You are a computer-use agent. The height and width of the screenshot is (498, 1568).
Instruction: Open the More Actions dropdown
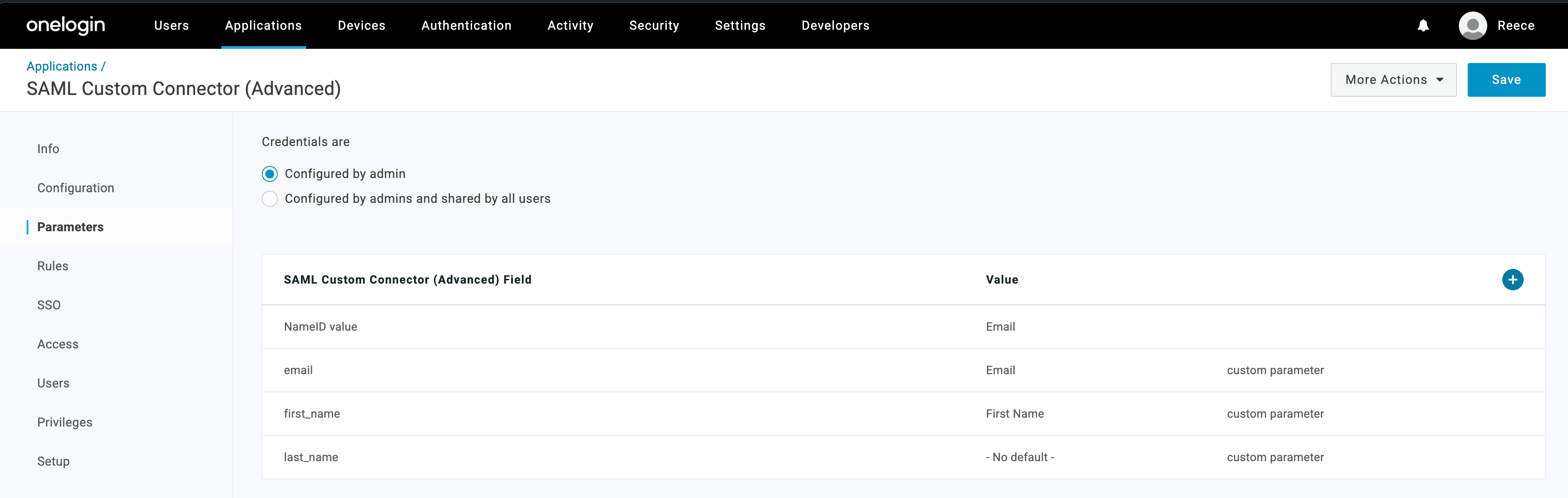click(1393, 80)
